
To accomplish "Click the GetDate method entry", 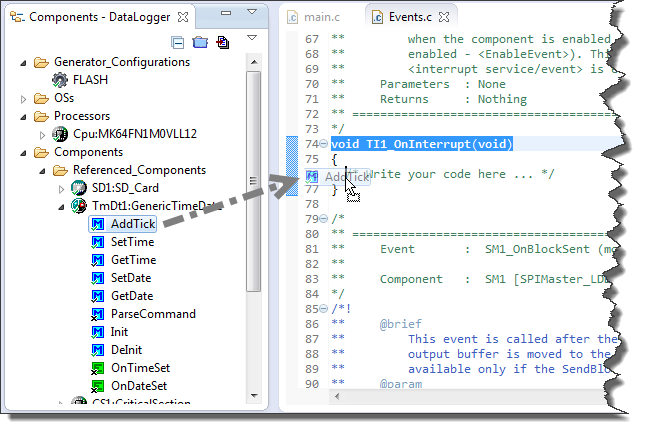I will pos(132,296).
